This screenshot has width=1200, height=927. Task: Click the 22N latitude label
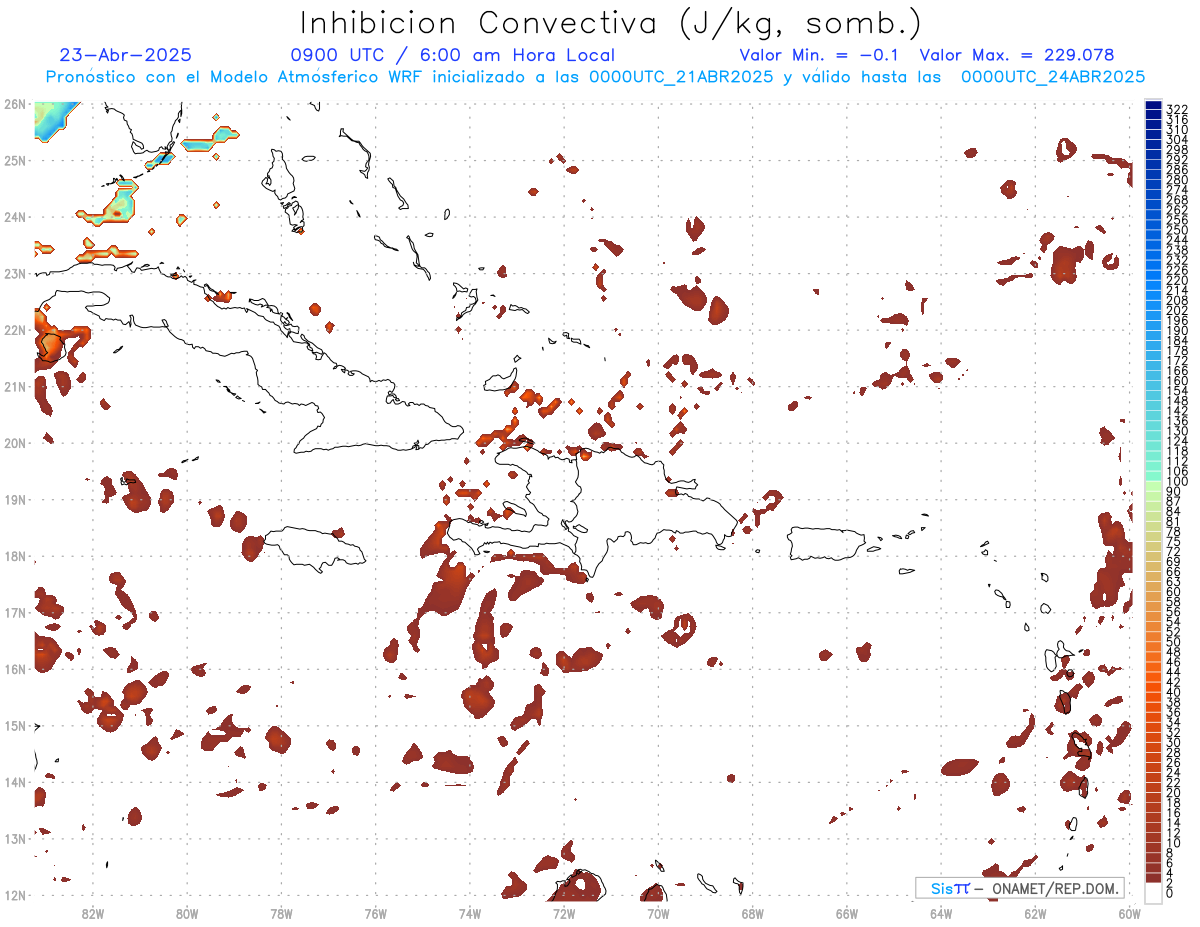click(14, 330)
